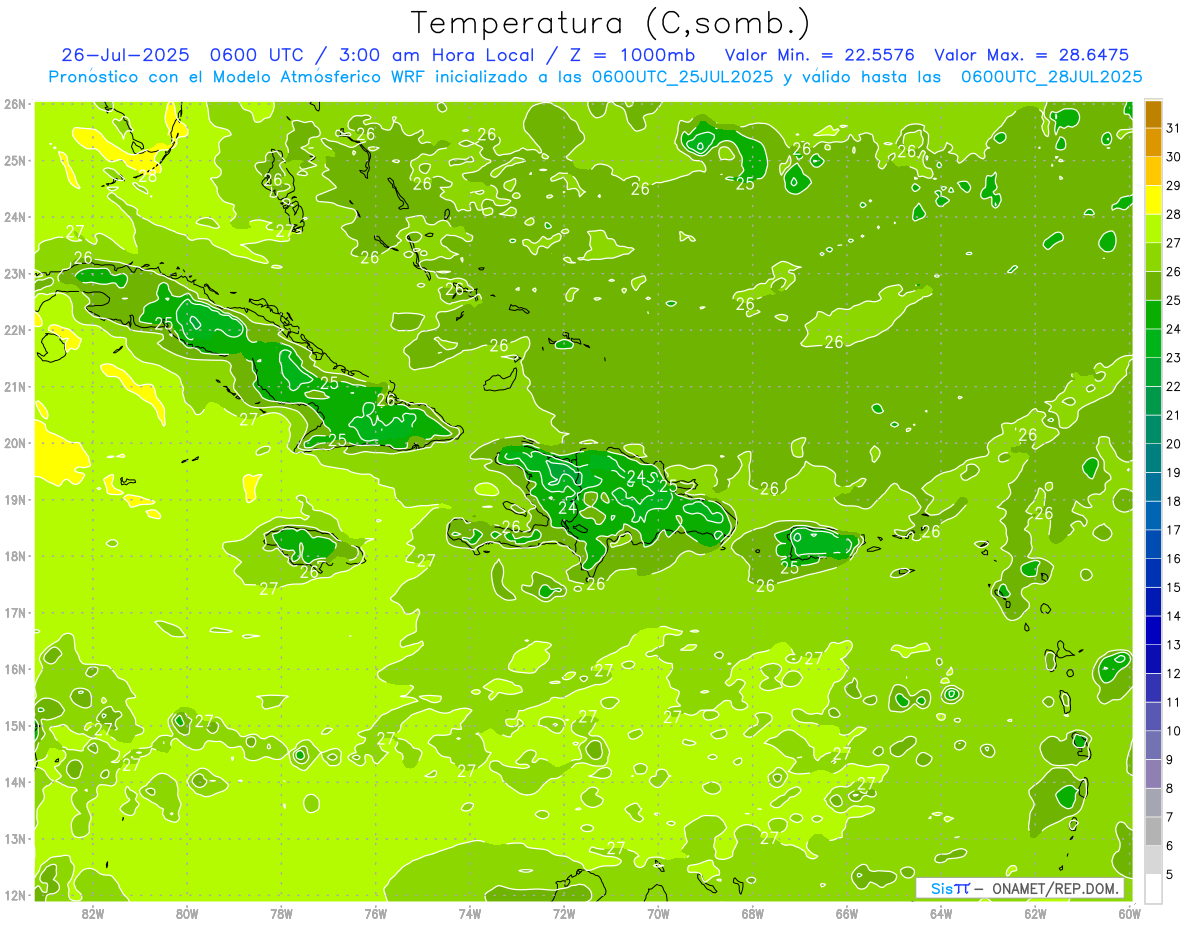Image resolution: width=1200 pixels, height=927 pixels.
Task: Click the '74W' longitude axis label
Action: point(470,913)
